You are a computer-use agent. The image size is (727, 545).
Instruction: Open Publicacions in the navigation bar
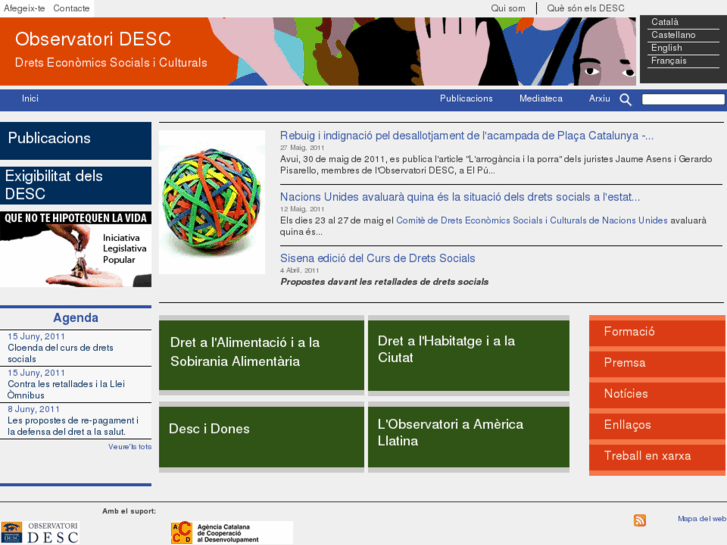466,98
